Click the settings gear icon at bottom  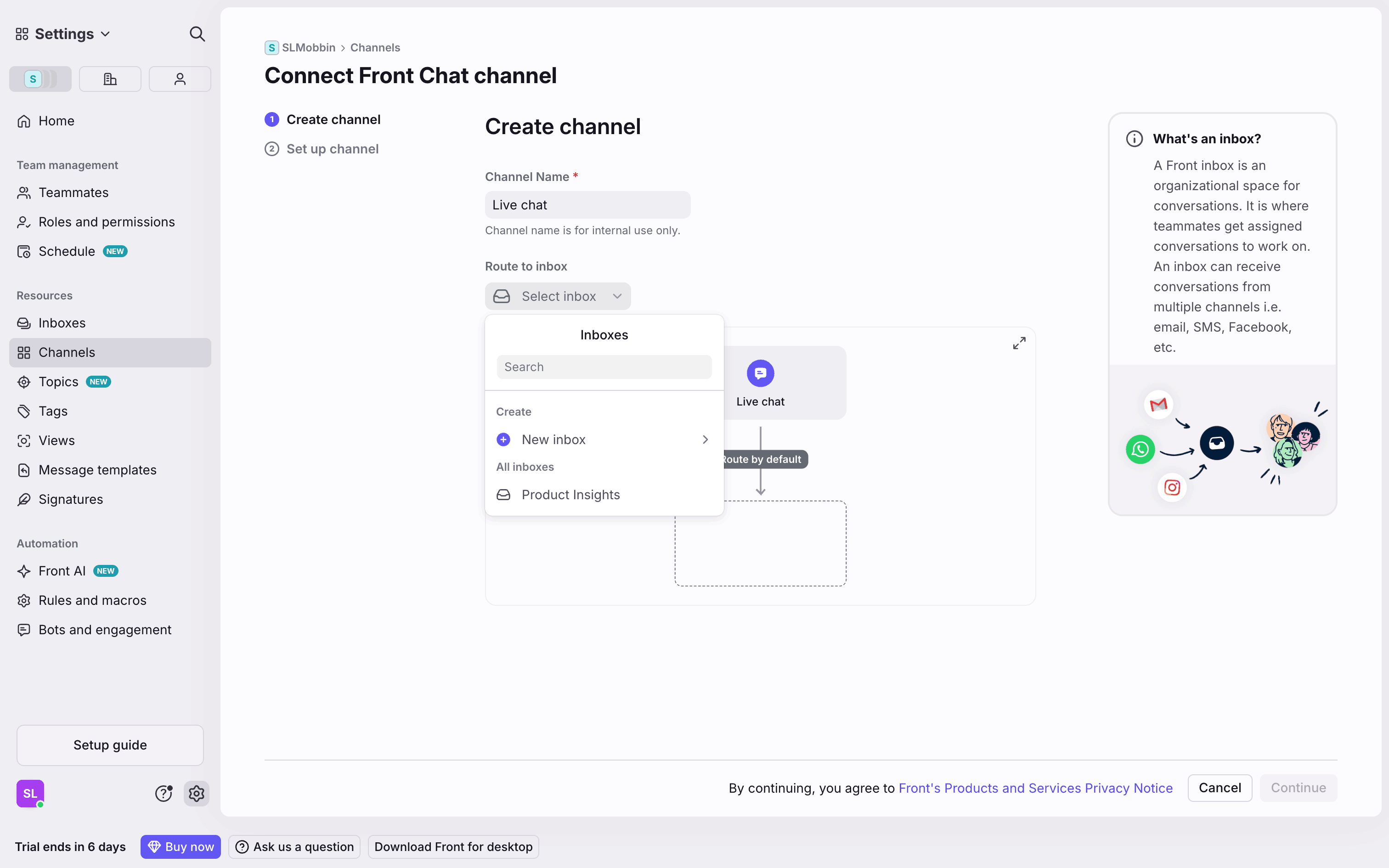pyautogui.click(x=196, y=794)
